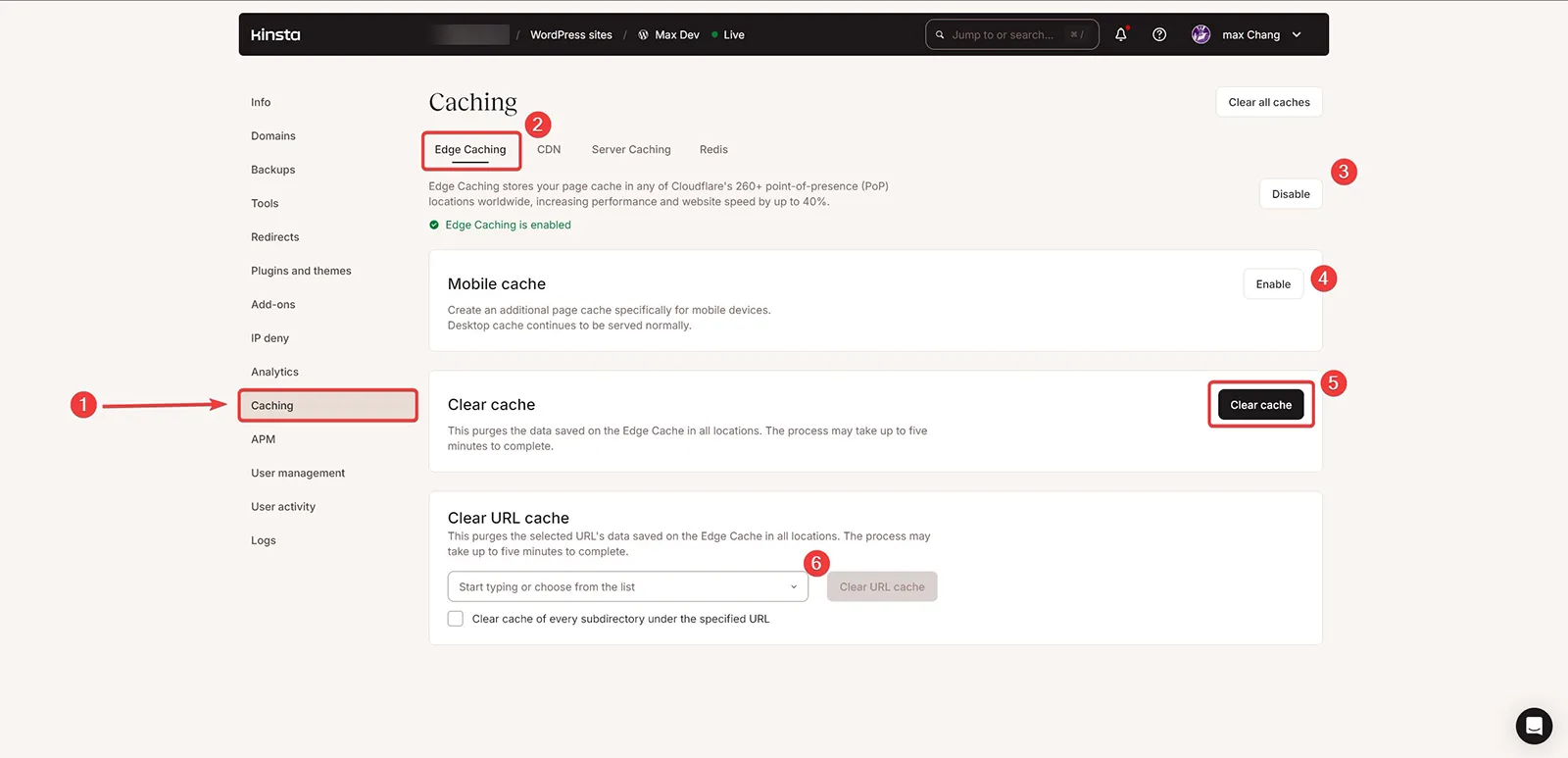Open Backups in sidebar
The height and width of the screenshot is (758, 1568).
[x=273, y=170]
